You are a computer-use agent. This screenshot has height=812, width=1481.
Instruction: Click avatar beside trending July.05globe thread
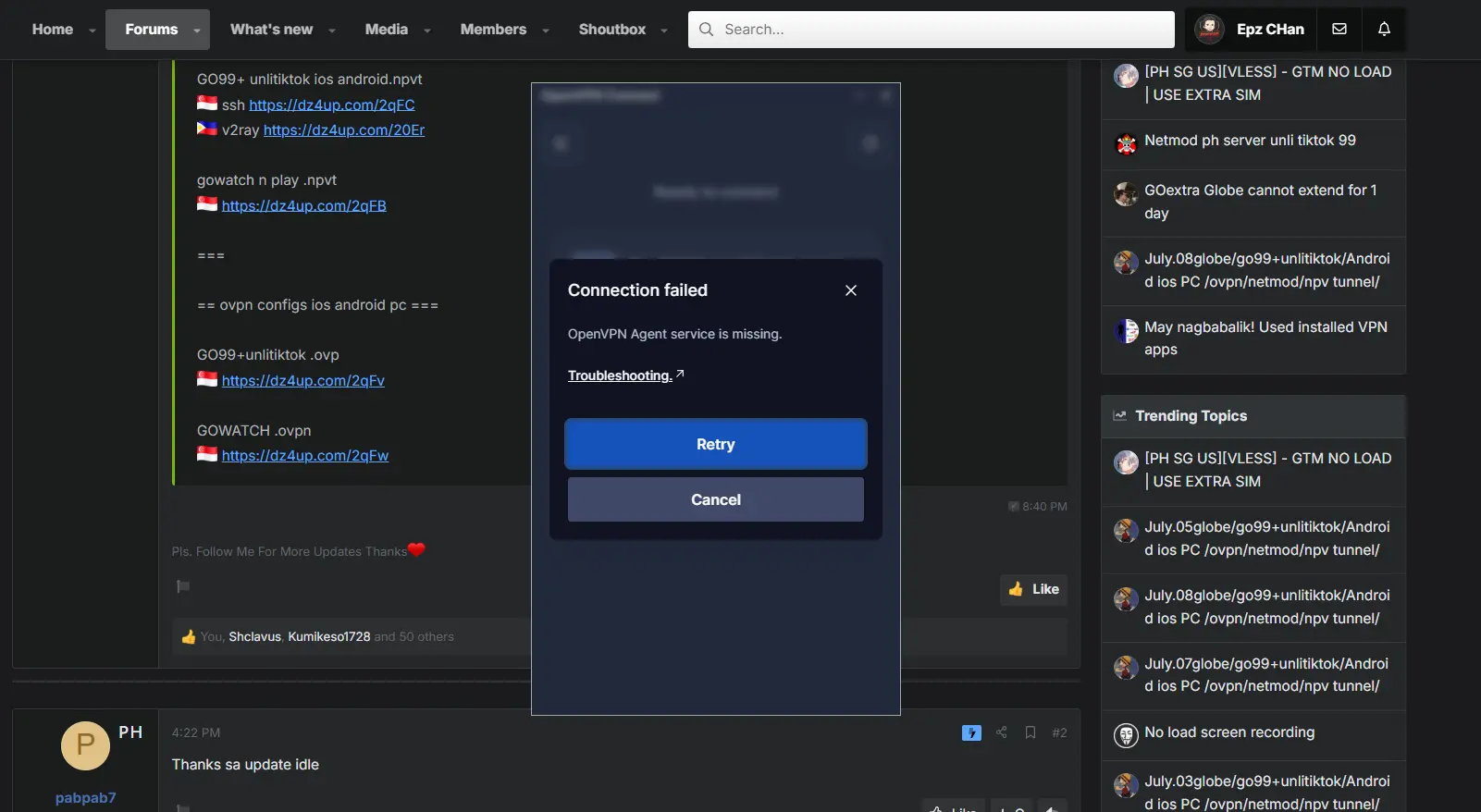(x=1126, y=531)
